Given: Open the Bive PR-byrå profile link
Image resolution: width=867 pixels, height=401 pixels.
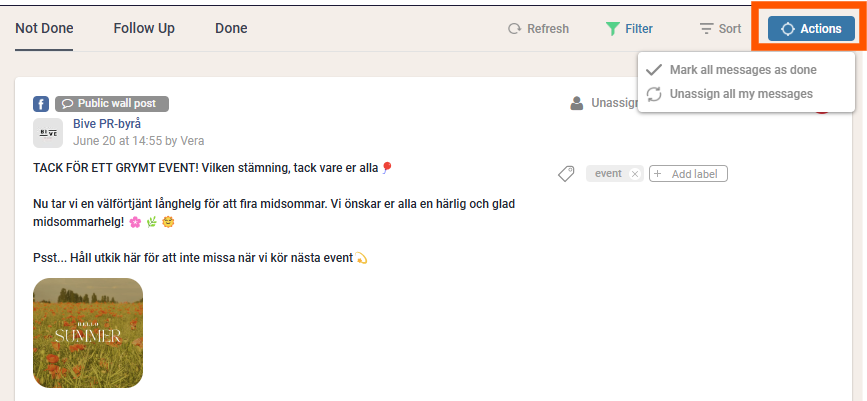Looking at the screenshot, I should 107,124.
